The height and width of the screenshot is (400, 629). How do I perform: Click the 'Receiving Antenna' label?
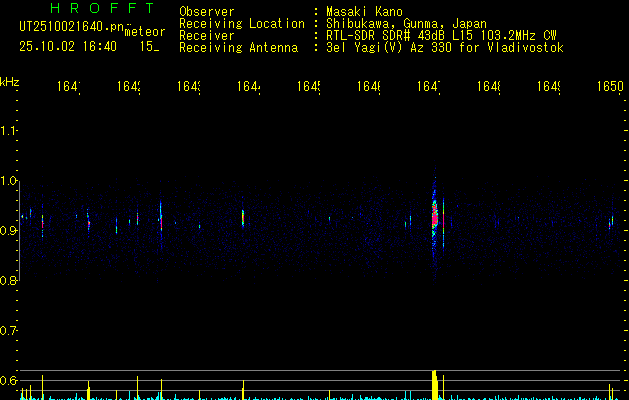(x=238, y=48)
